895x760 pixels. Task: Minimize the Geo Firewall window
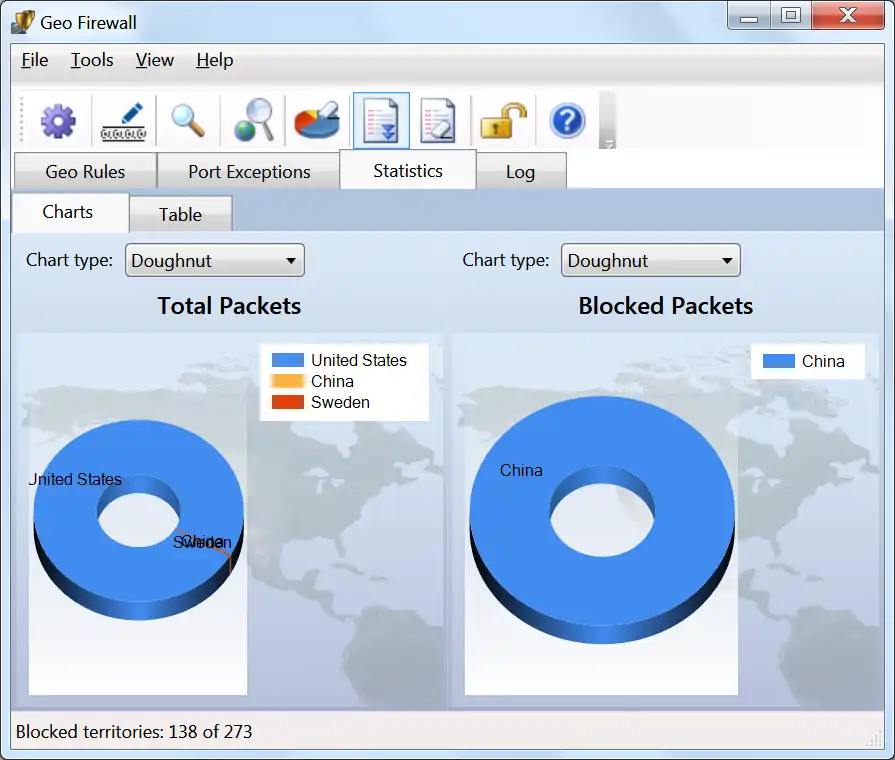(x=749, y=16)
